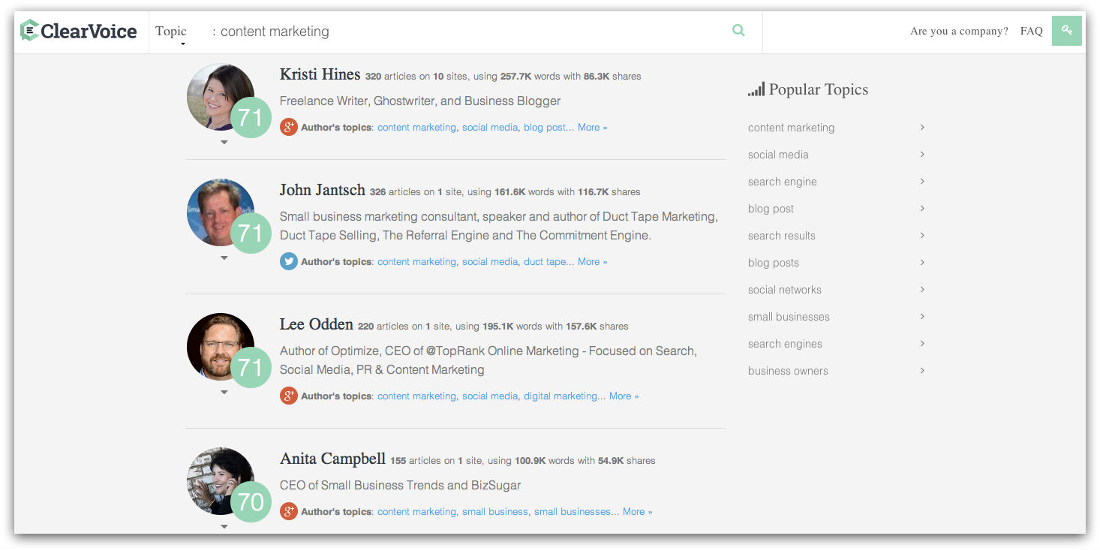Click 'Freelance Writer, Ghostwriter, and Business Blogger' text
Image resolution: width=1100 pixels, height=550 pixels.
click(420, 101)
